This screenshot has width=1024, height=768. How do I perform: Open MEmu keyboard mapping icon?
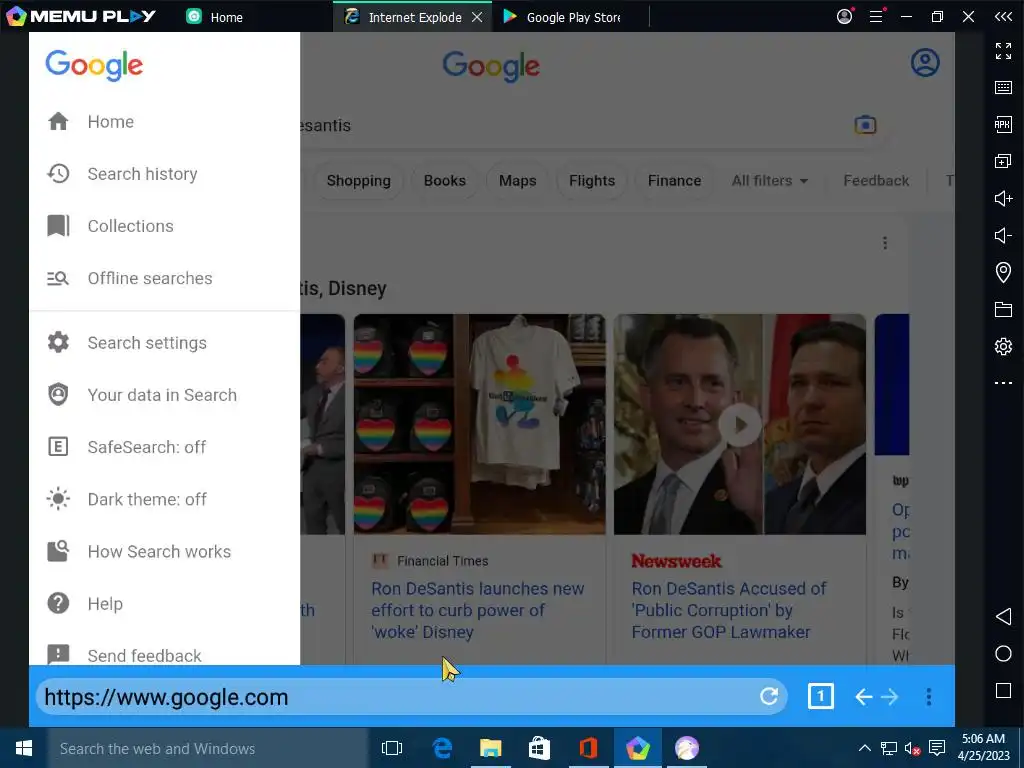(x=1003, y=88)
